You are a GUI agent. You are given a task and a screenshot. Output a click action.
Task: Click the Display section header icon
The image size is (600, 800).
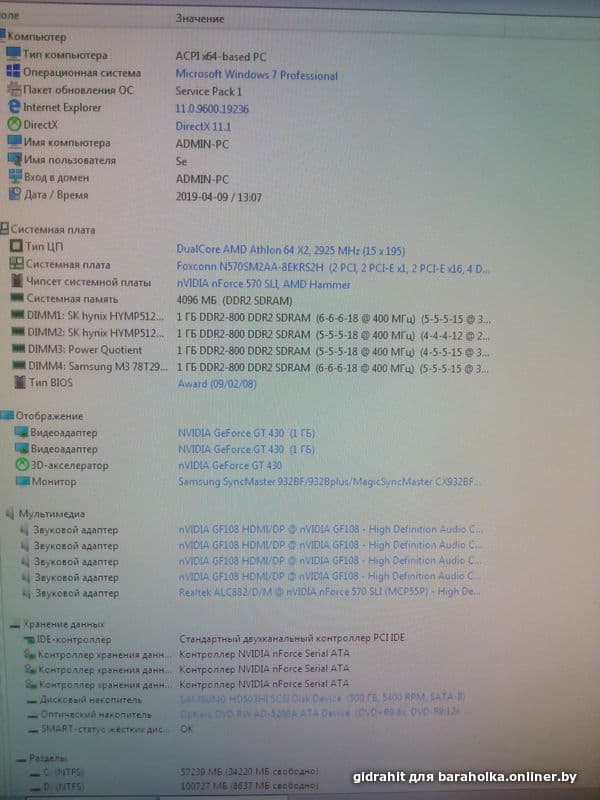click(7, 415)
